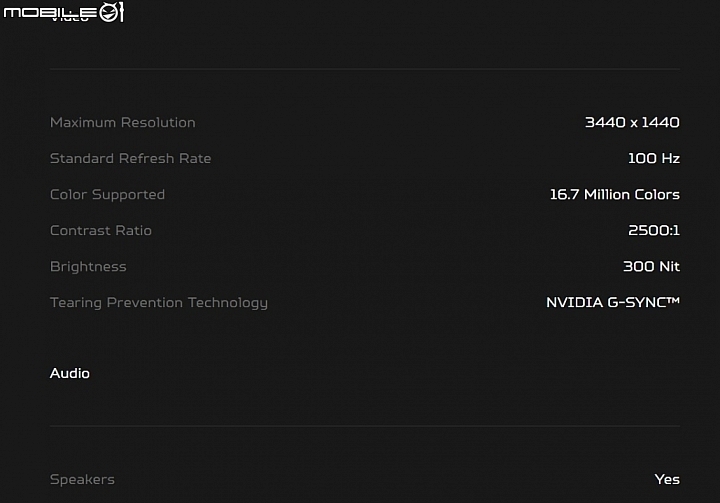Screen dimensions: 720x503
Task: Select the Color Supported label
Action: coord(107,195)
